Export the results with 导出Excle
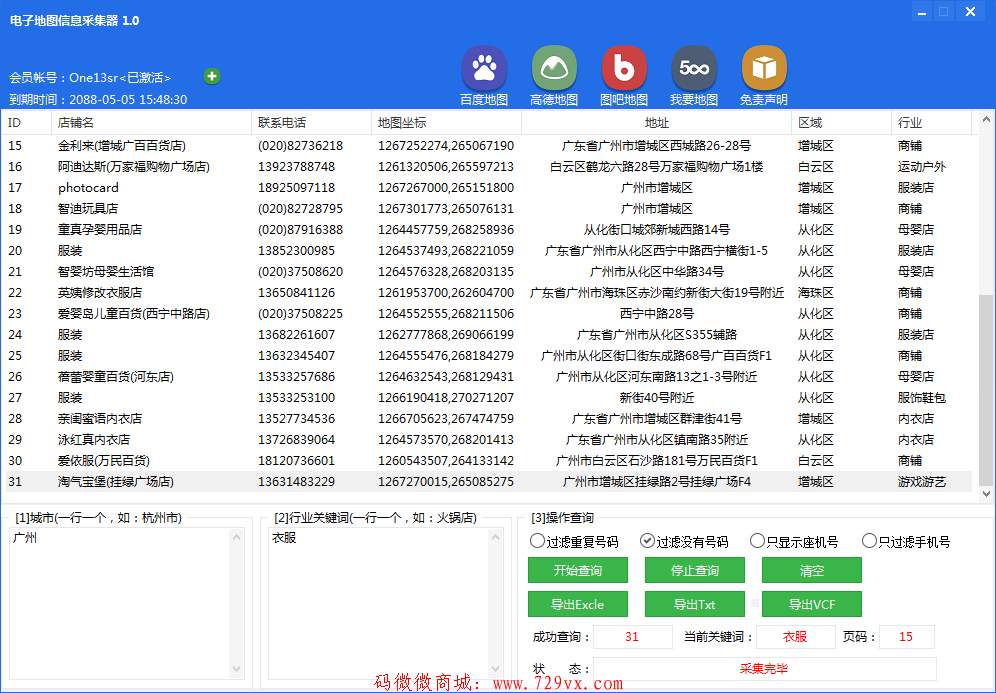The width and height of the screenshot is (996, 693). pos(578,604)
